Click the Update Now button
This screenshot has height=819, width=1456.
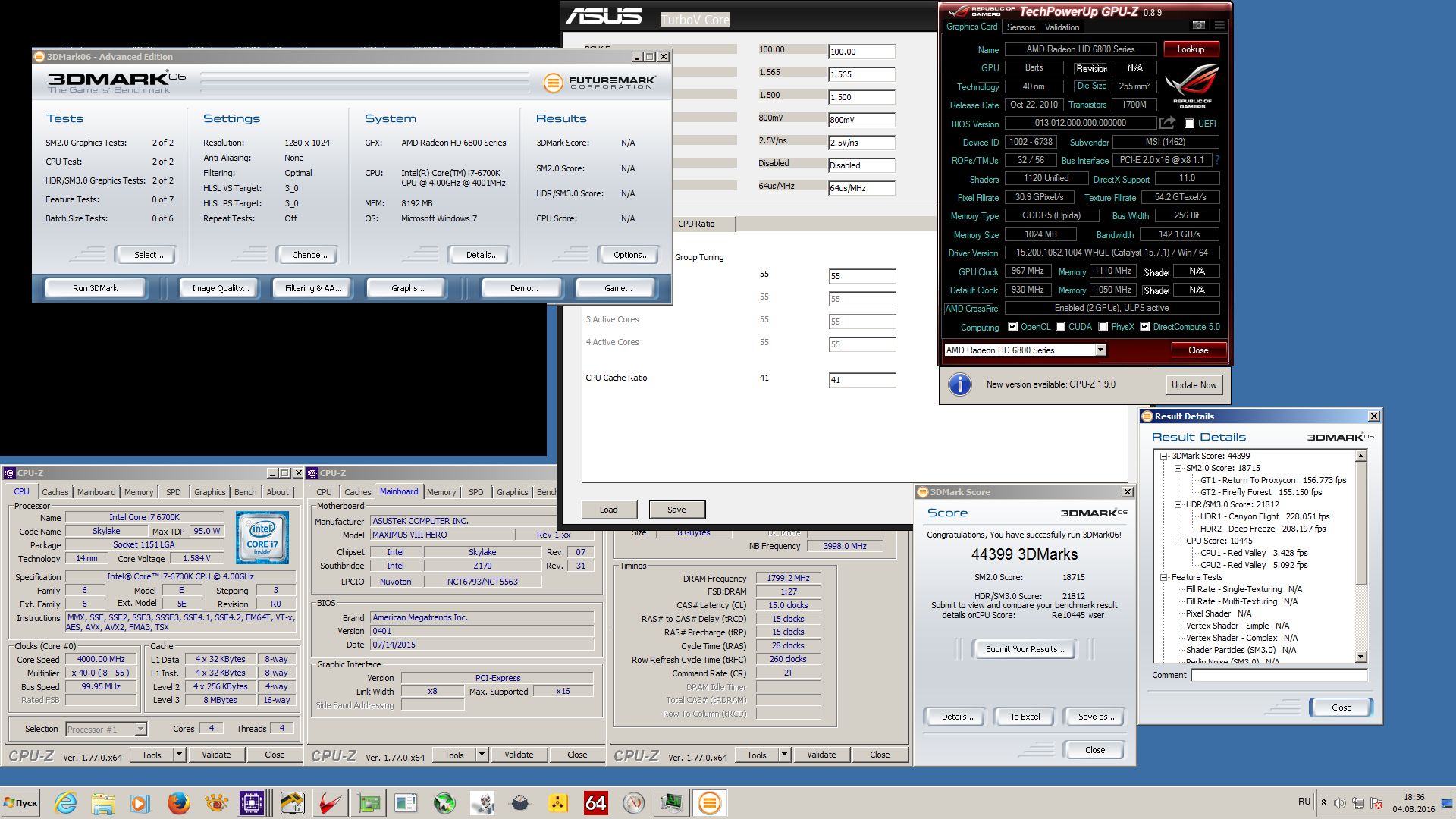(x=1194, y=384)
